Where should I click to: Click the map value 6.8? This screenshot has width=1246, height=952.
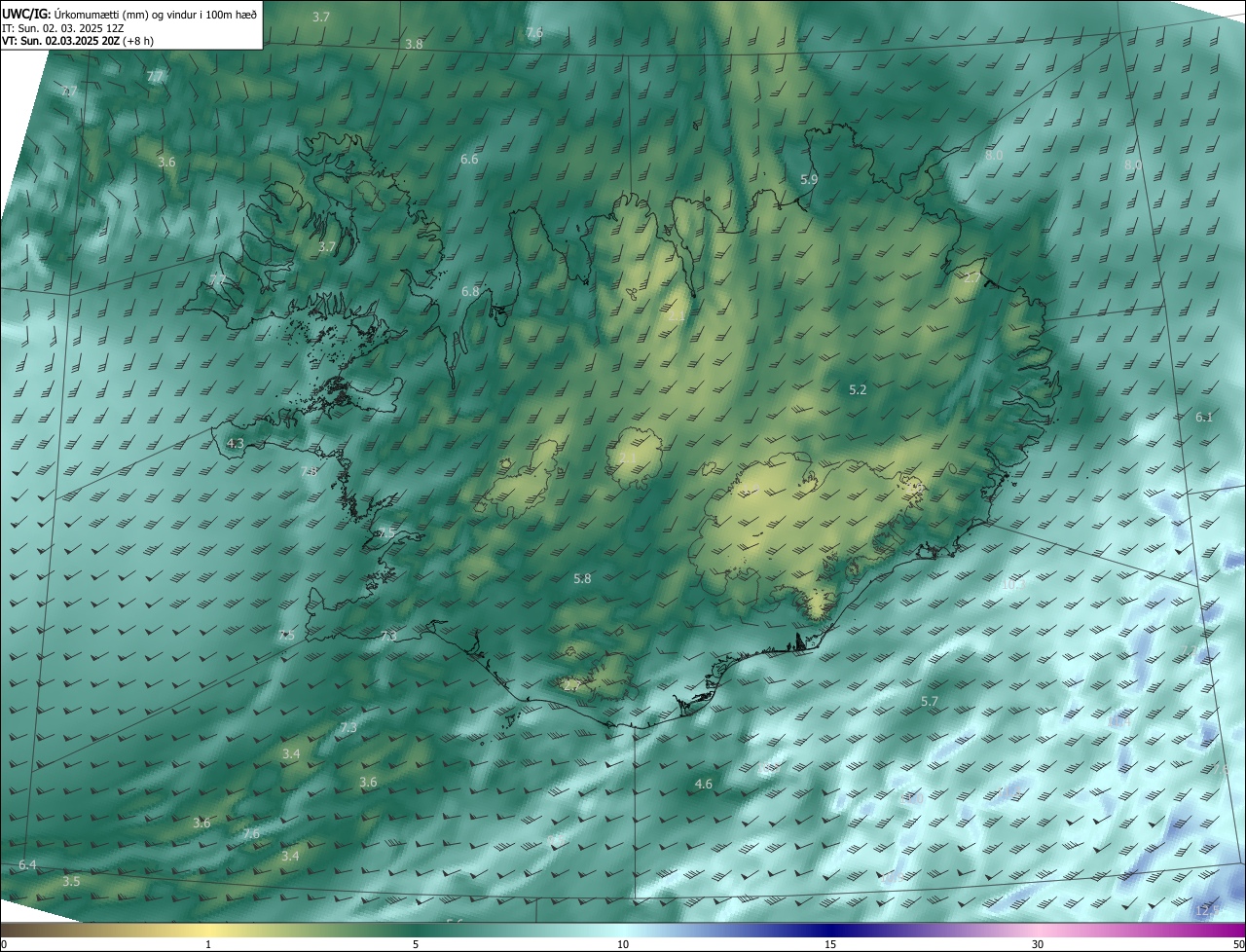pyautogui.click(x=470, y=291)
